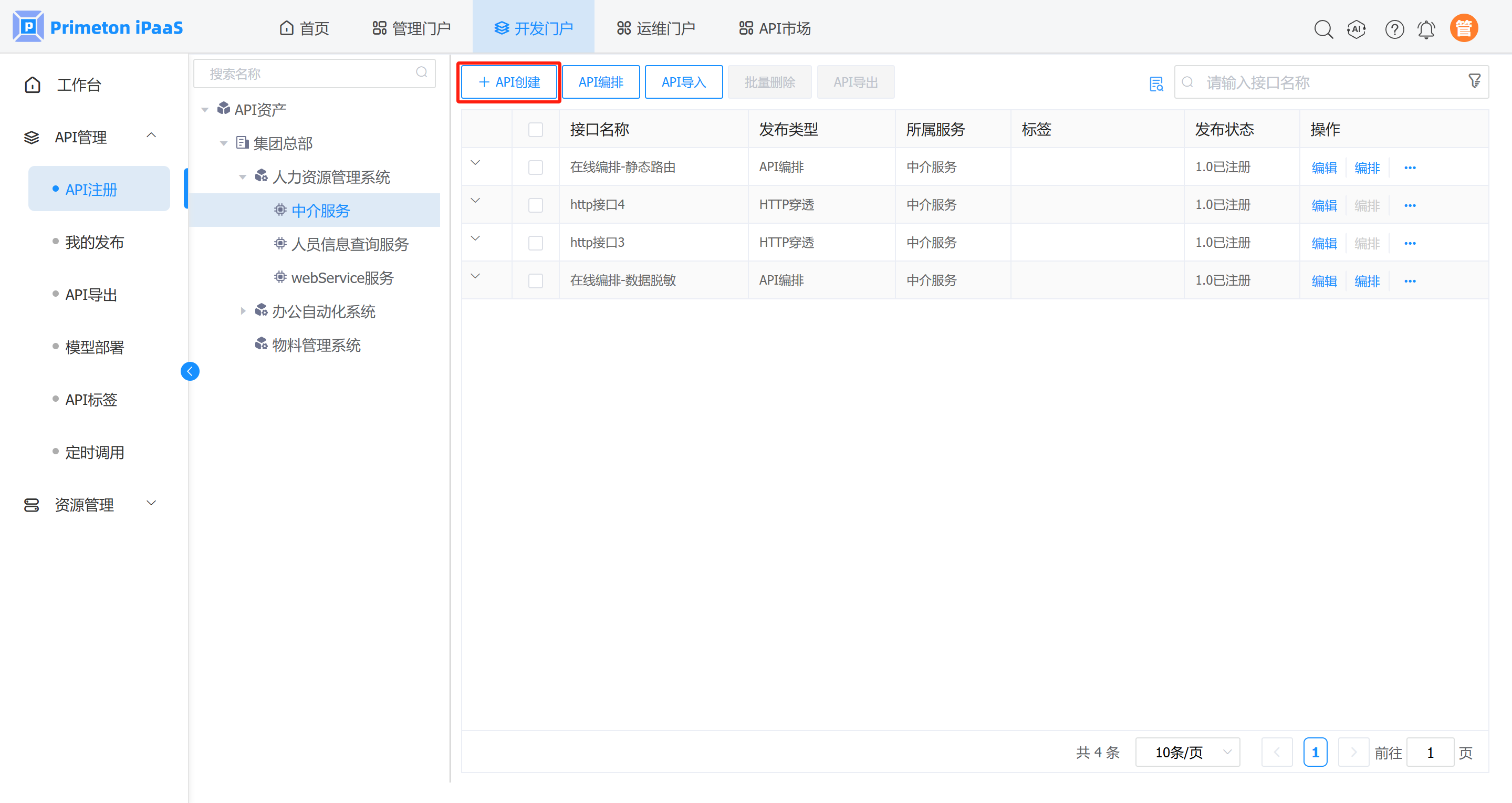Open the orange user avatar
The height and width of the screenshot is (803, 1512).
(1463, 29)
